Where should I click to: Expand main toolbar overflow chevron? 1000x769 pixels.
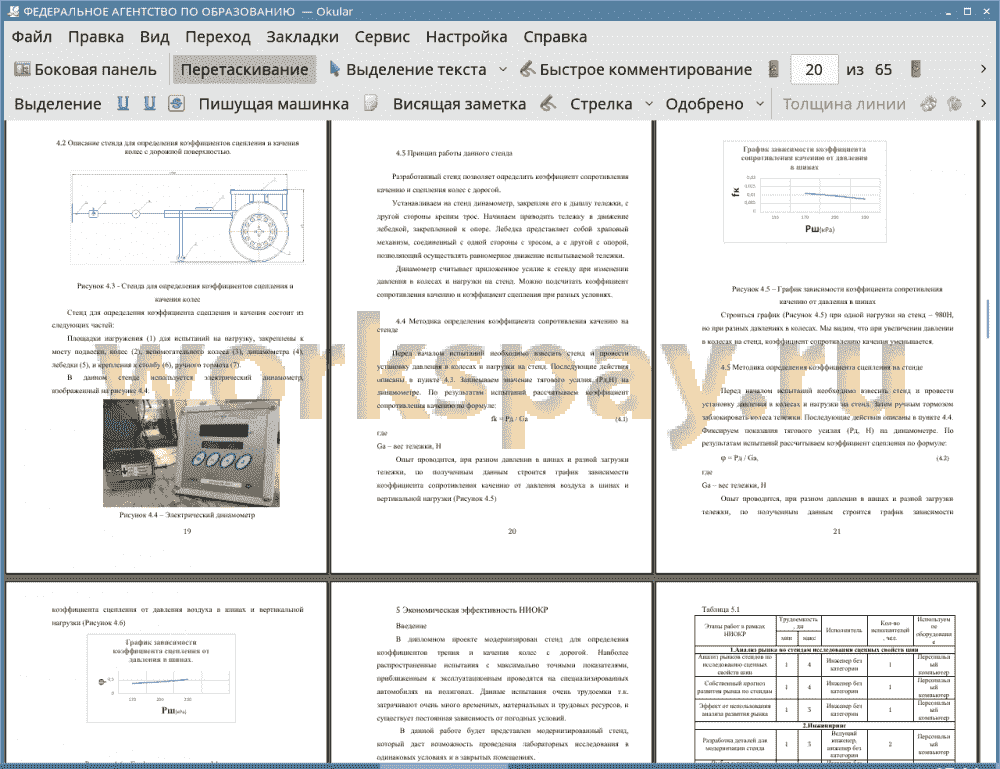coord(983,69)
